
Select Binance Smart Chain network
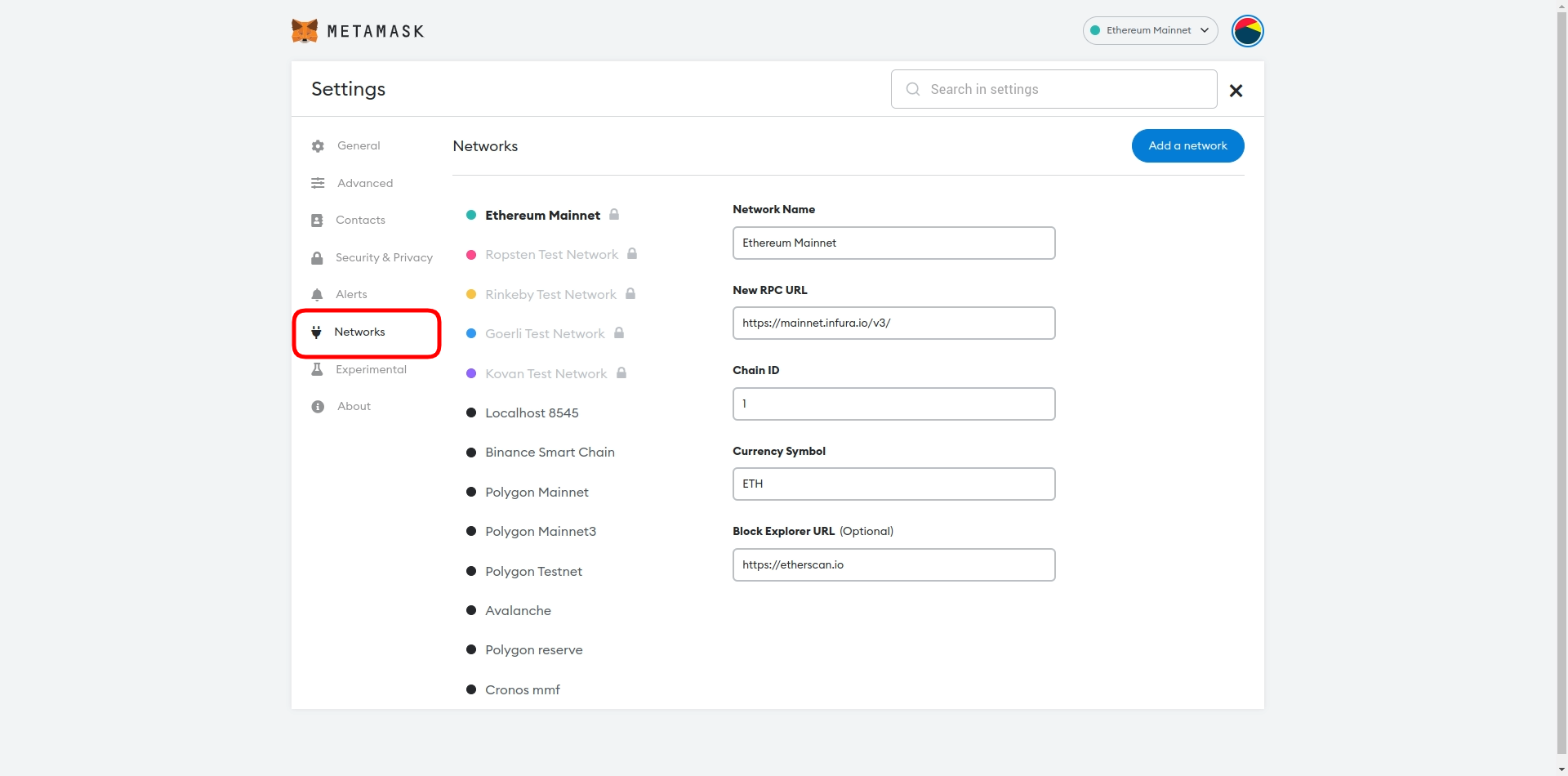click(550, 452)
